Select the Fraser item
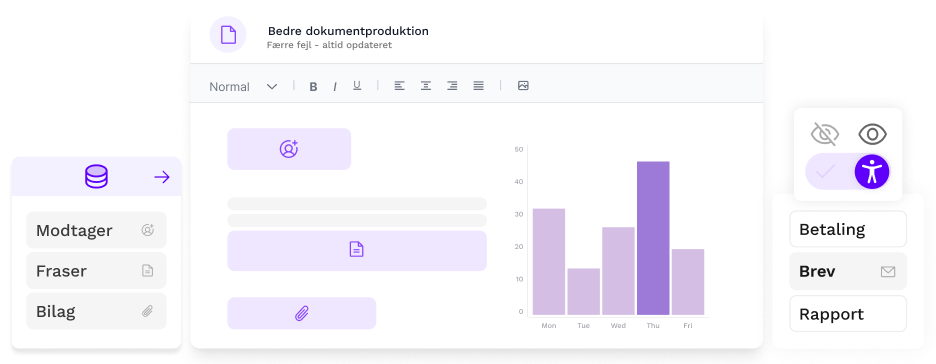Screen dimensions: 936x364 [96, 271]
